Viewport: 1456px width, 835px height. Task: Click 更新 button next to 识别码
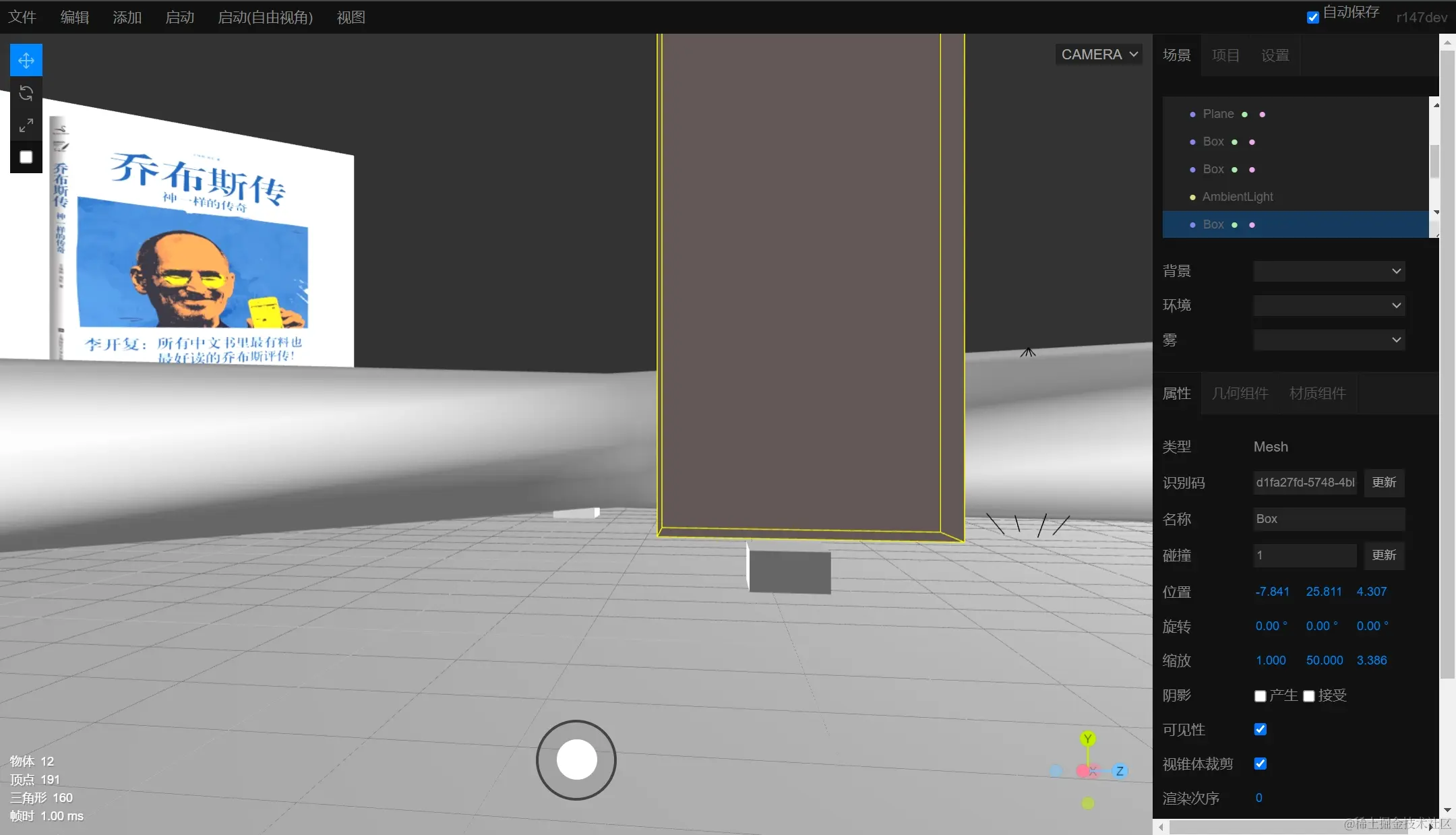pyautogui.click(x=1384, y=483)
